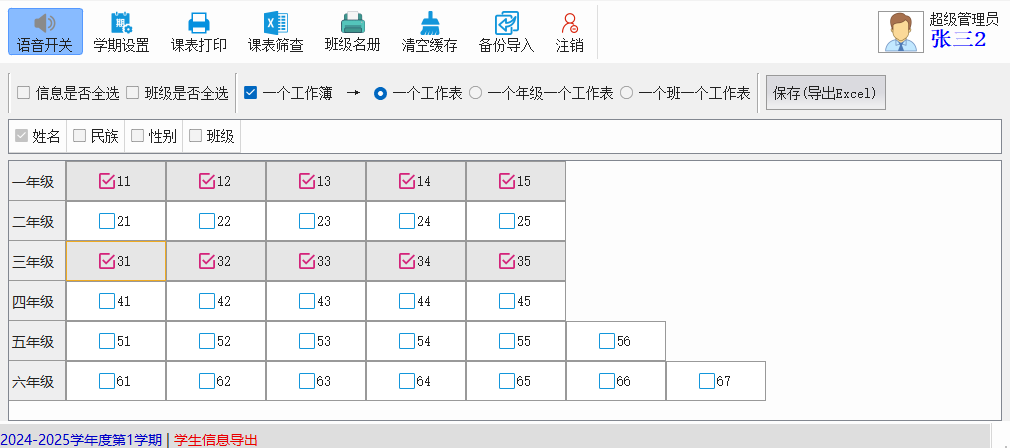Check the 性别 field checkbox
The height and width of the screenshot is (448, 1010).
pyautogui.click(x=138, y=136)
